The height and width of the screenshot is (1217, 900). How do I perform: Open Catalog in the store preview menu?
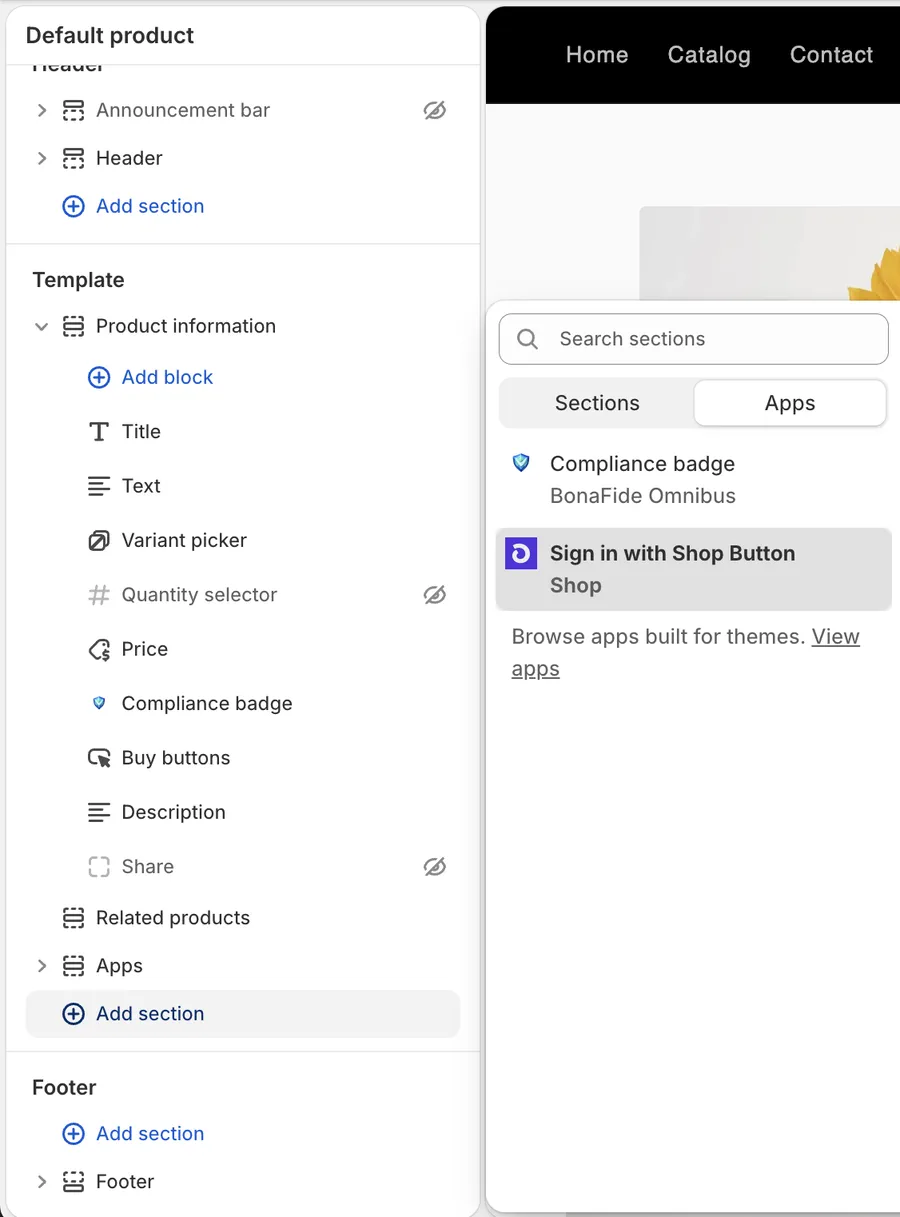click(x=709, y=55)
